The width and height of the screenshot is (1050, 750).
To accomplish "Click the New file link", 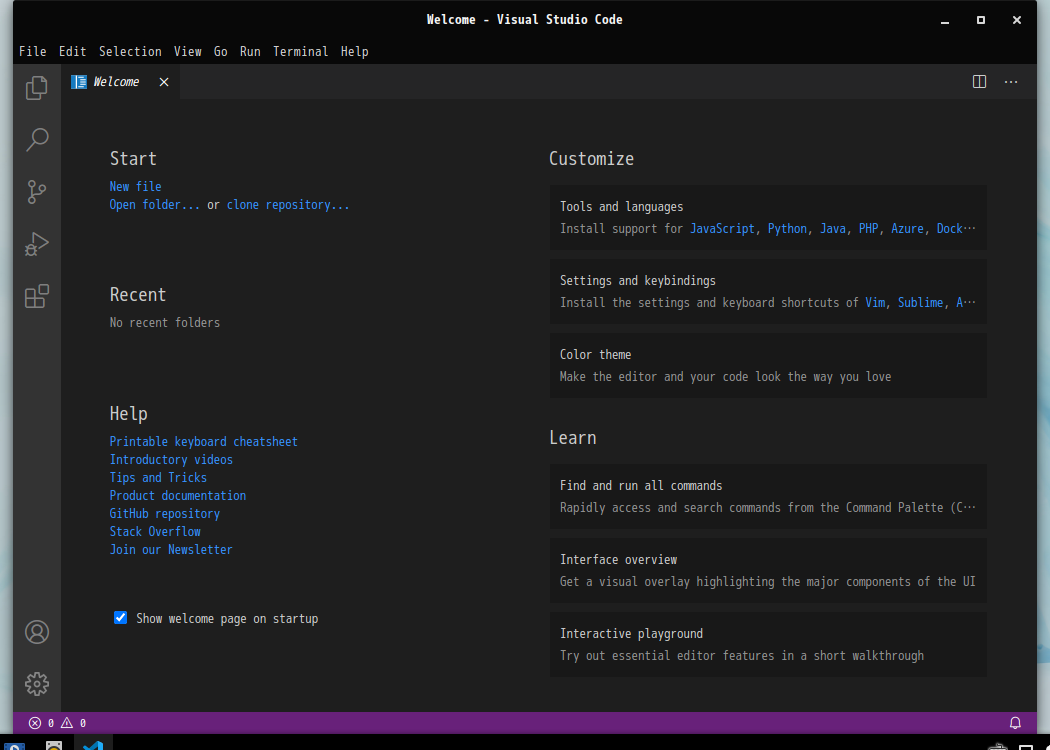I will [x=135, y=186].
